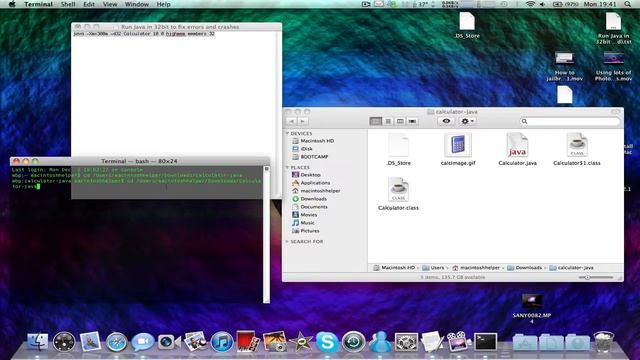Open Time Machine from the Dock

(353, 342)
